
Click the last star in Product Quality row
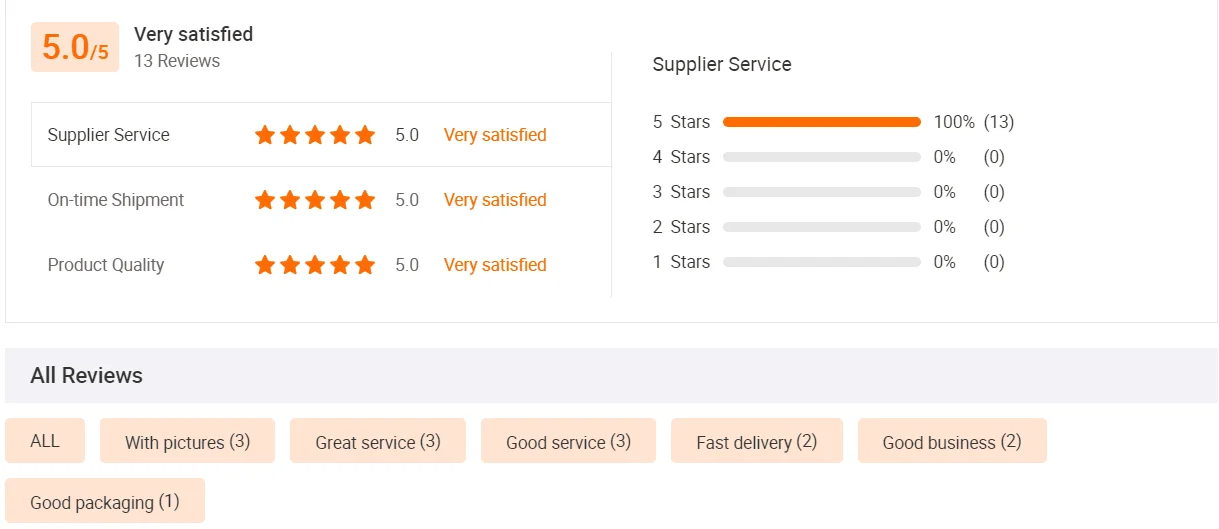coord(365,265)
